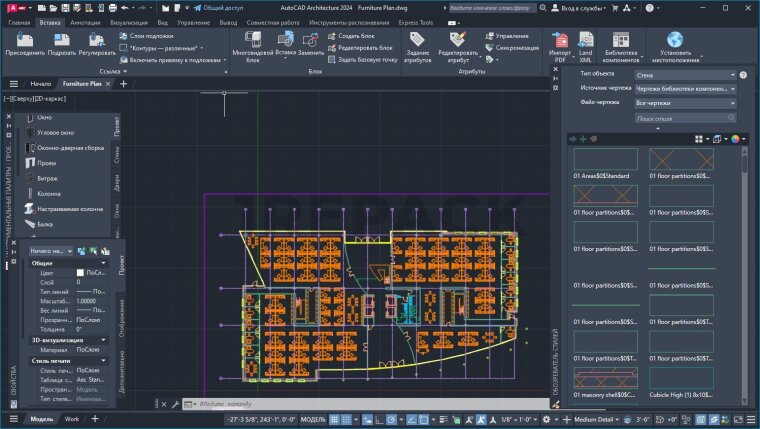The height and width of the screenshot is (429, 760).
Task: Click the Создать блок button
Action: point(354,35)
